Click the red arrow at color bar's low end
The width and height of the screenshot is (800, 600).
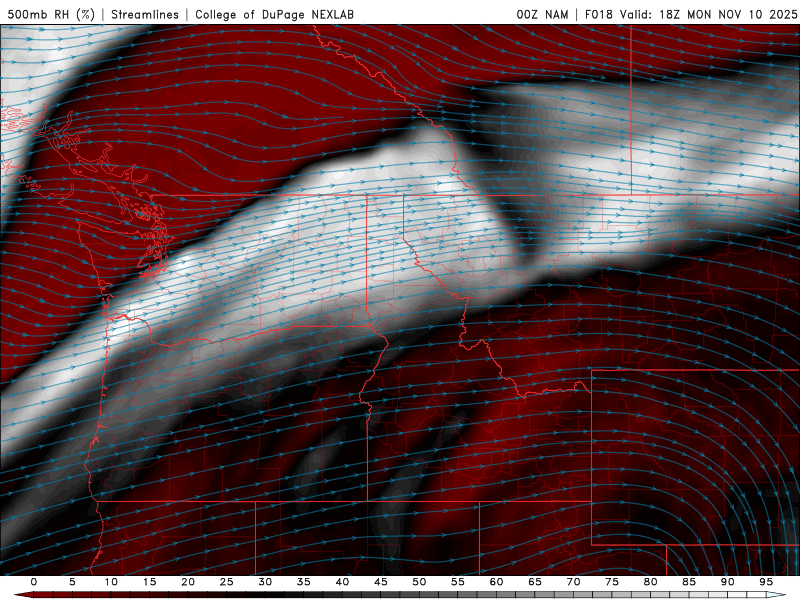23,595
